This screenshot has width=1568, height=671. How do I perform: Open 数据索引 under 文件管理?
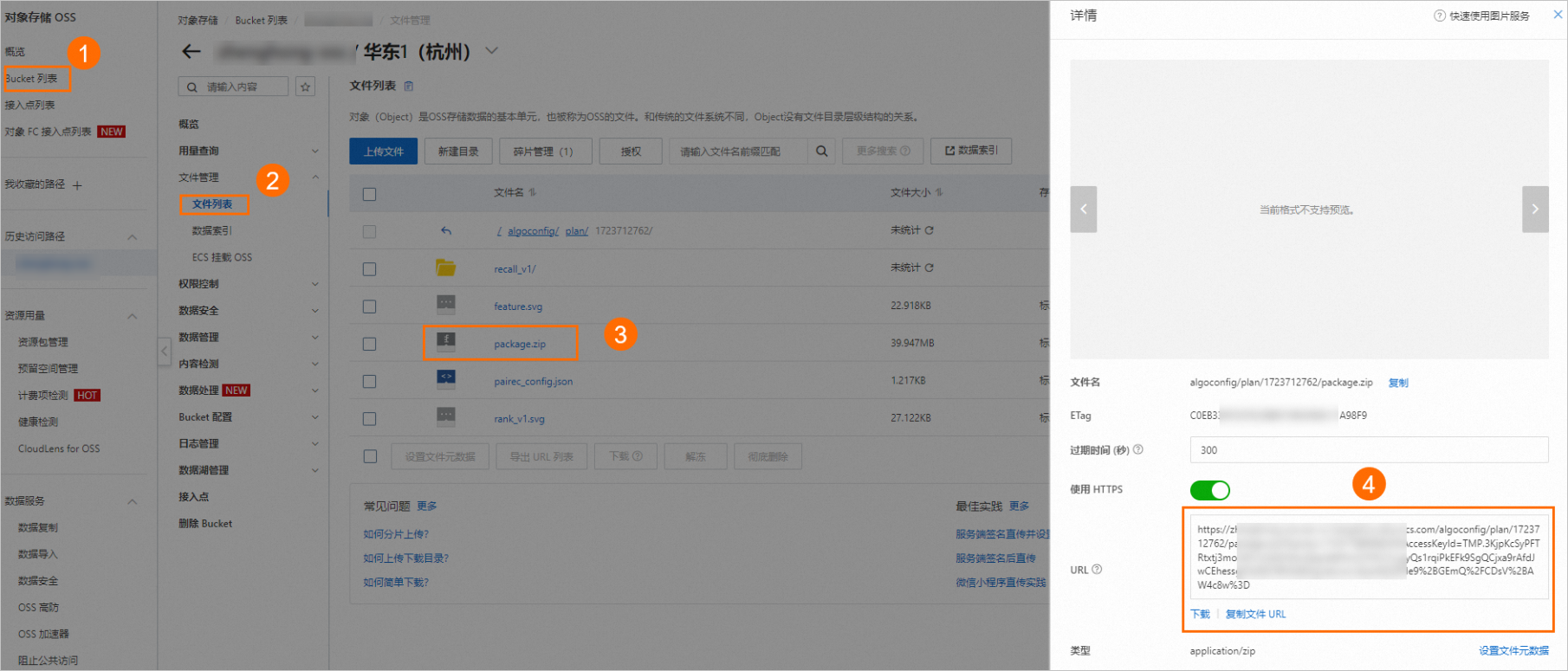point(212,231)
